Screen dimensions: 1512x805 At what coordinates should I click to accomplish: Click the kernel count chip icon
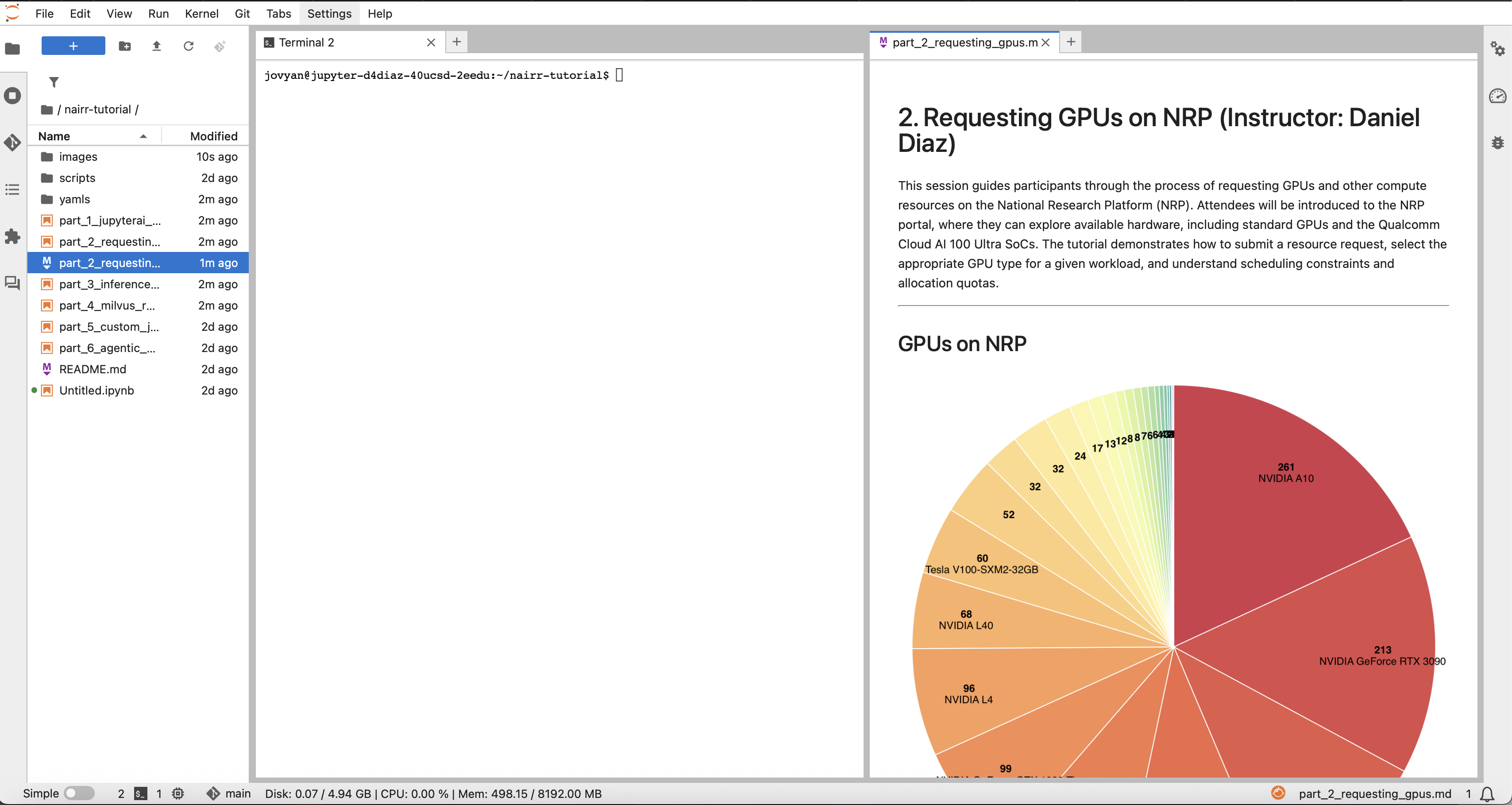tap(178, 794)
